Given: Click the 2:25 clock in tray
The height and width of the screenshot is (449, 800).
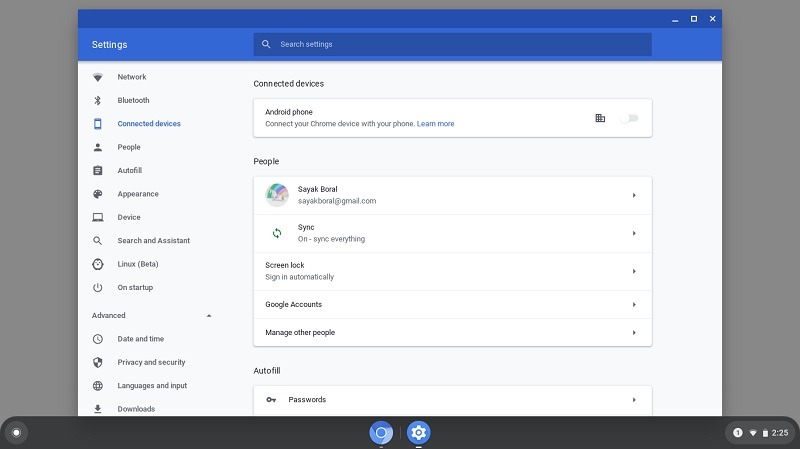Looking at the screenshot, I should [x=780, y=433].
